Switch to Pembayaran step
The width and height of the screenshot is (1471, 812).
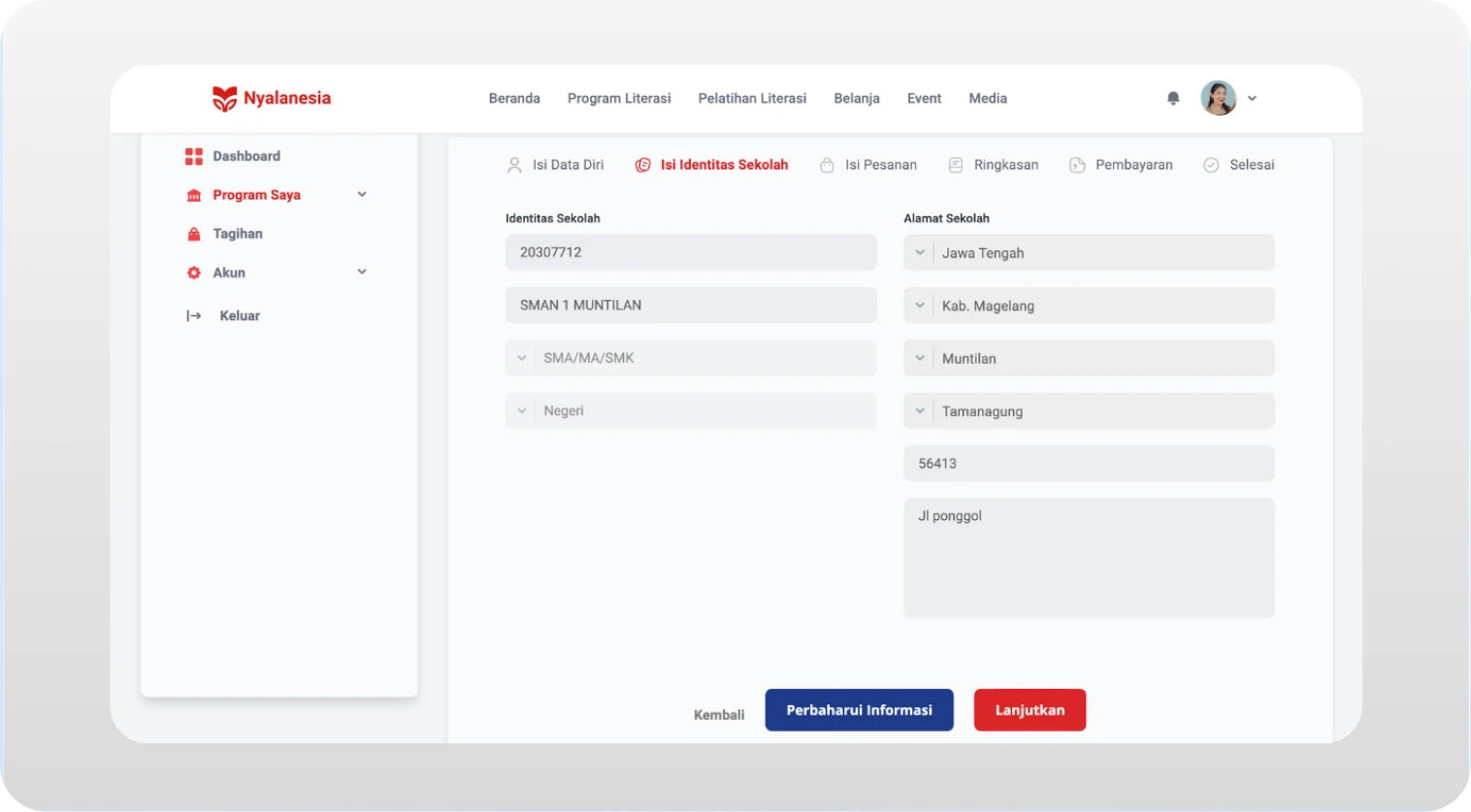click(x=1133, y=165)
